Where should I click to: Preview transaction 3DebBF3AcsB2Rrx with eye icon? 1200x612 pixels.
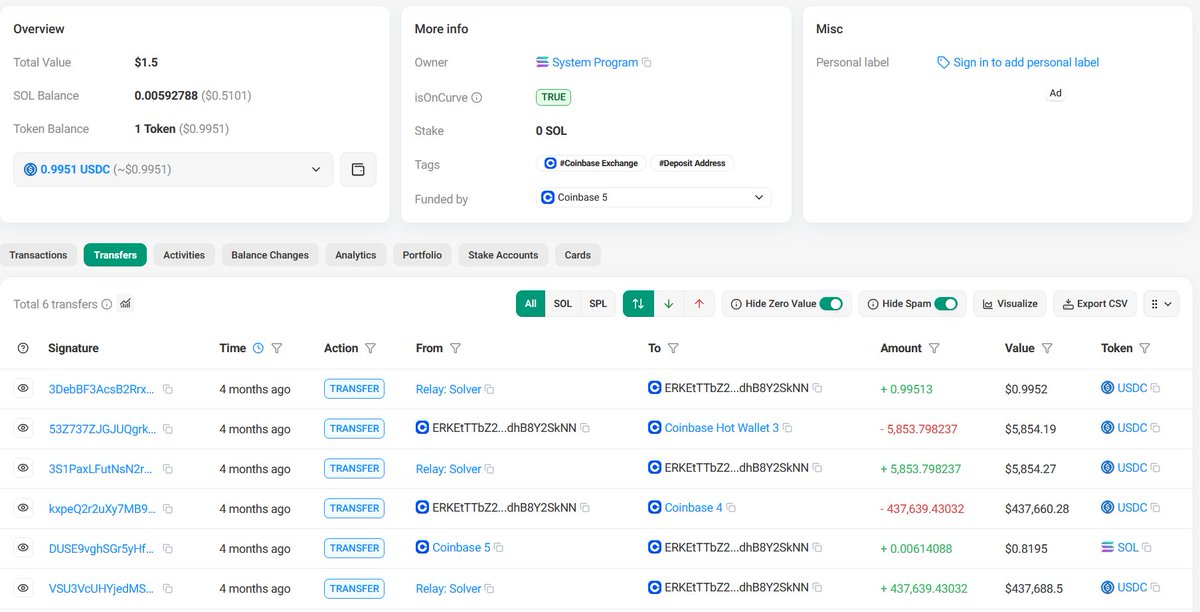(x=23, y=388)
